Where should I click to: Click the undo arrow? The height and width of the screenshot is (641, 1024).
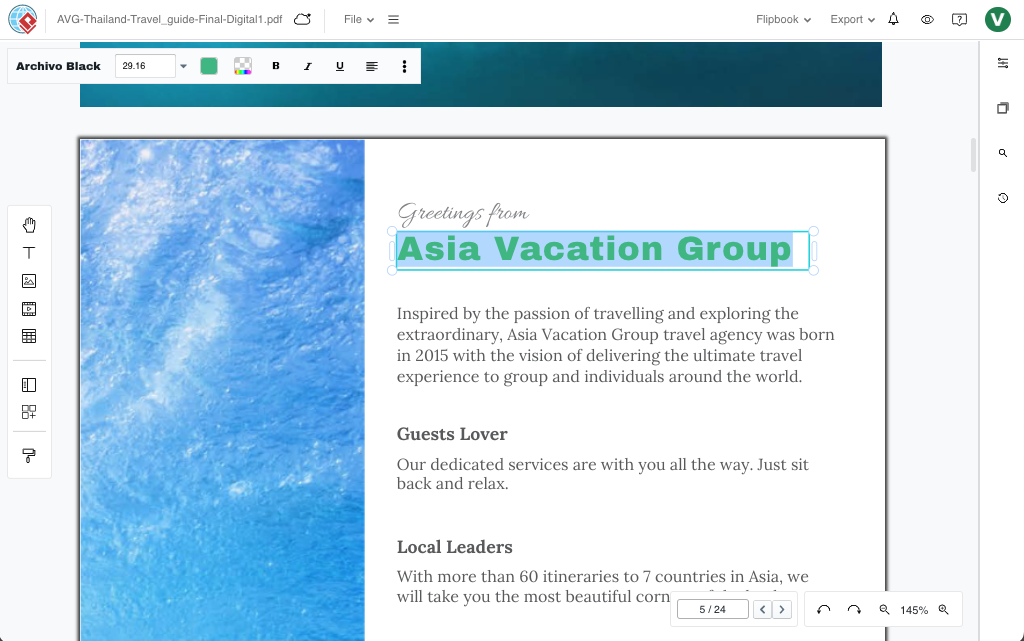[x=824, y=609]
